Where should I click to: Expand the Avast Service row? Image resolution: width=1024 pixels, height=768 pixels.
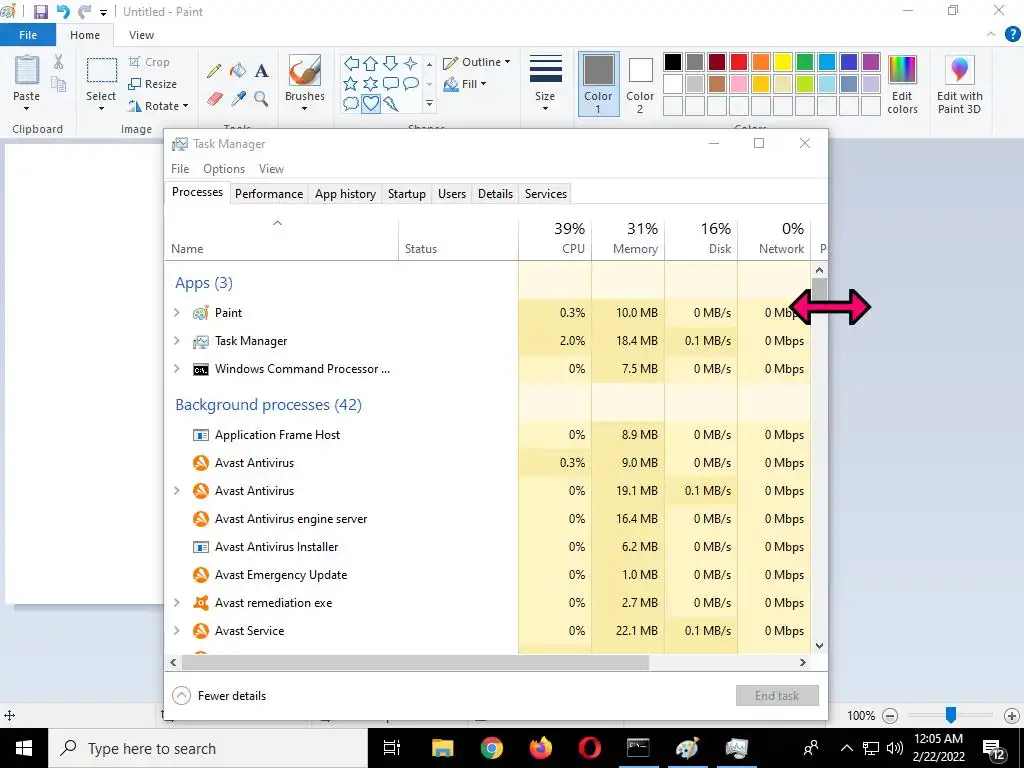point(176,631)
